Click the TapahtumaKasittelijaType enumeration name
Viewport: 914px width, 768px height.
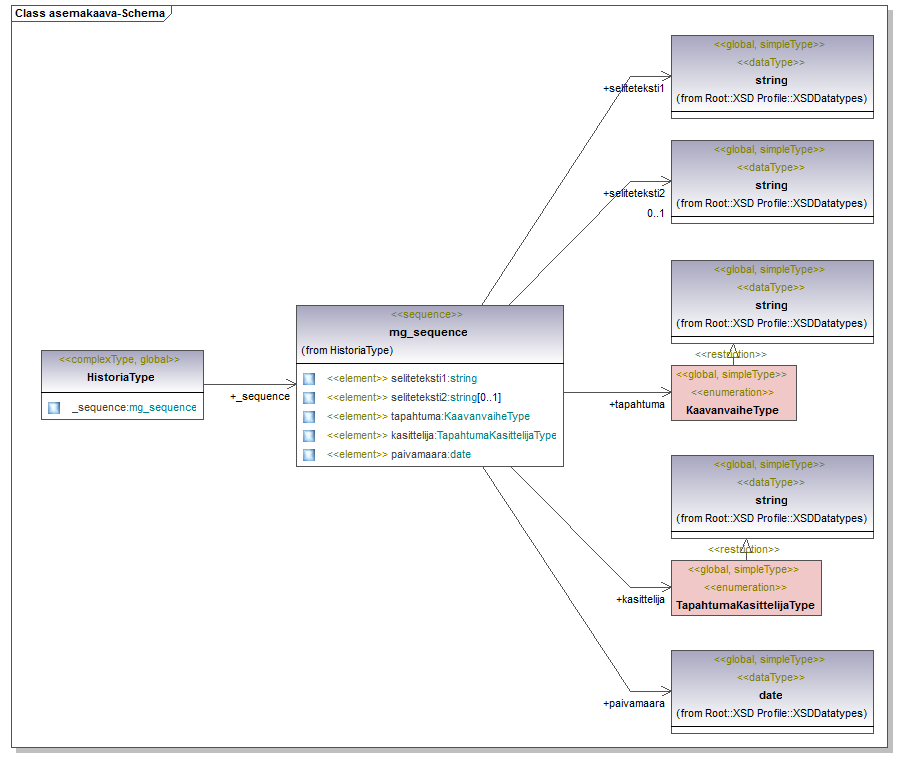746,606
